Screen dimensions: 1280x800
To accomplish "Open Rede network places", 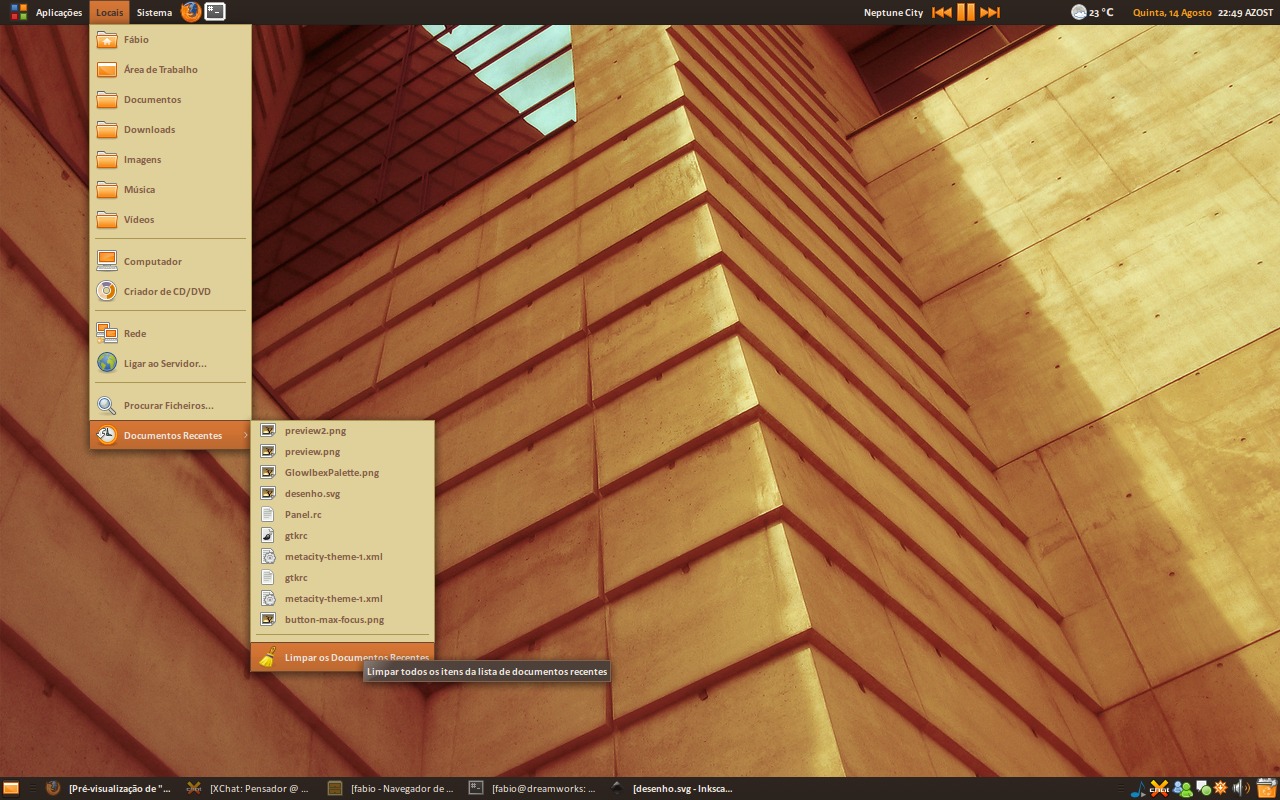I will pos(170,334).
